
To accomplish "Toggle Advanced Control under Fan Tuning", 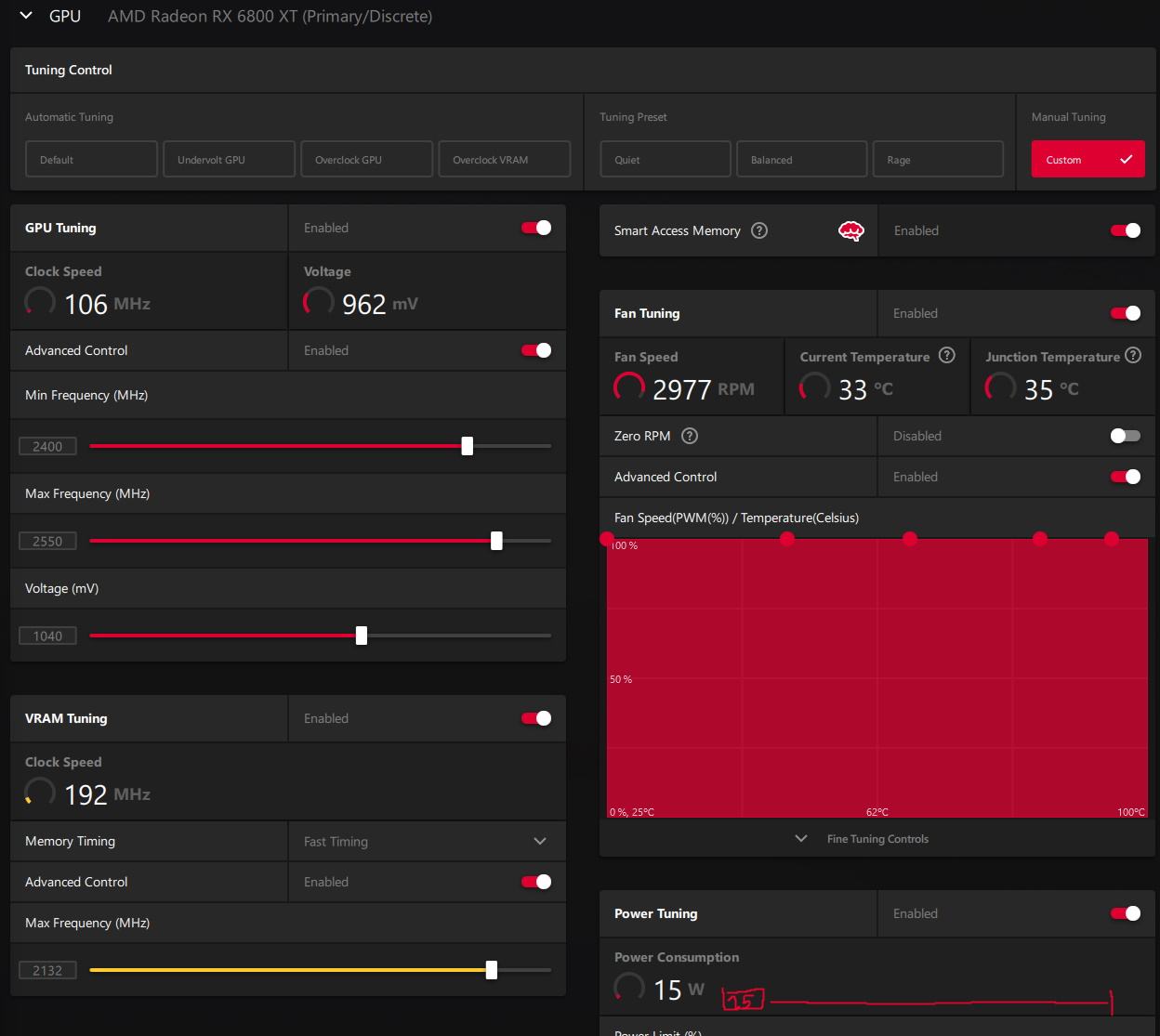I will (1126, 477).
